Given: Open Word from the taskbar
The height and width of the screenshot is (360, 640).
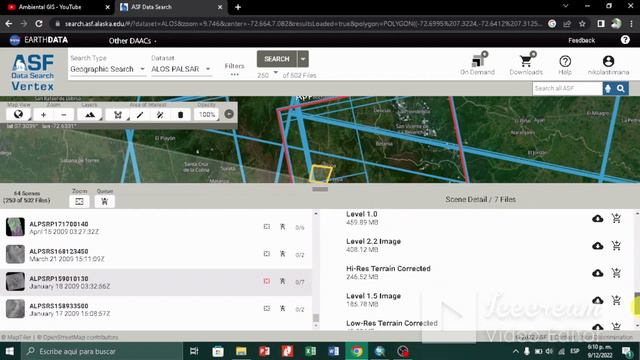Looking at the screenshot, I should 333,351.
